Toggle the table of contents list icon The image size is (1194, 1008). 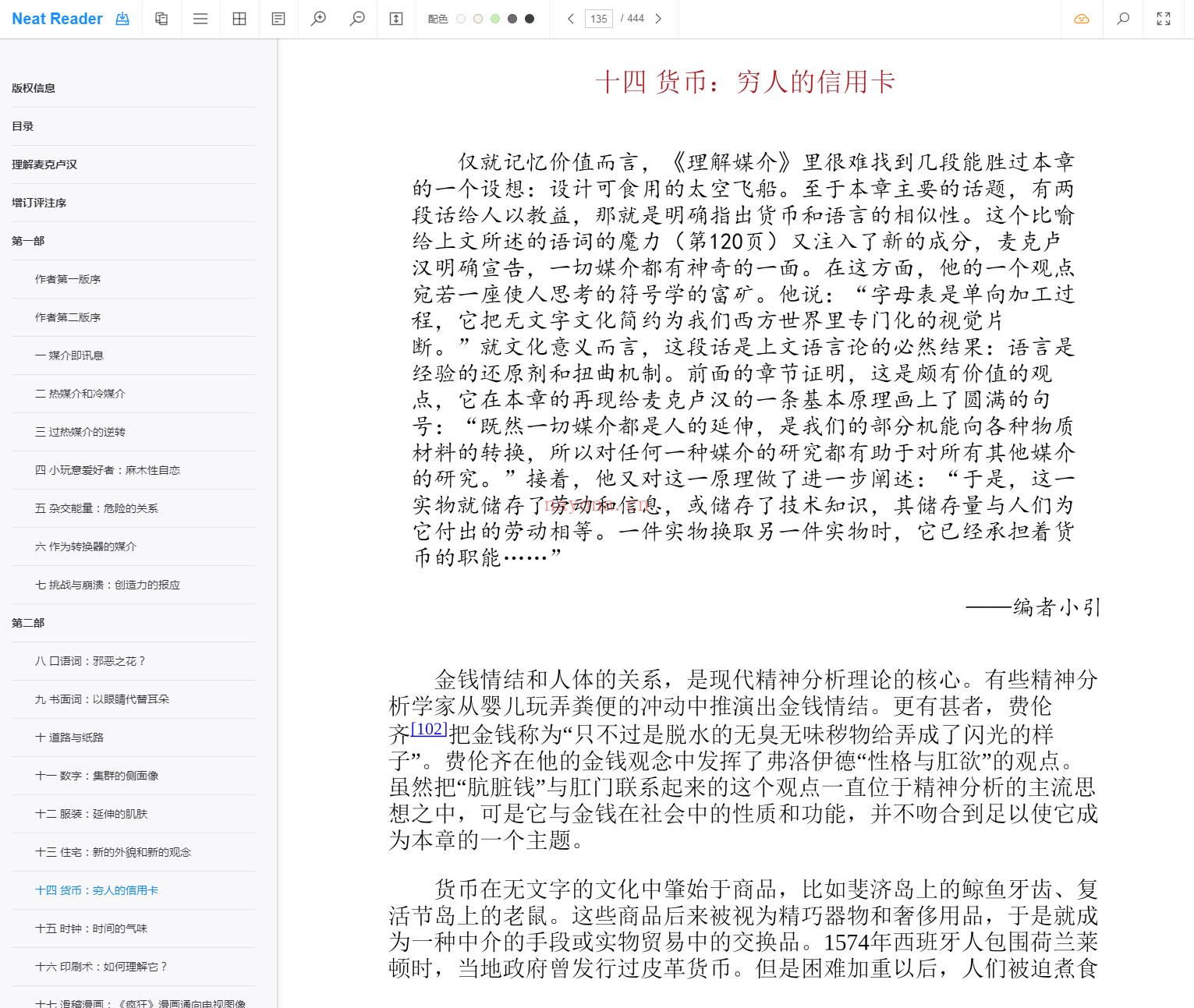tap(200, 19)
